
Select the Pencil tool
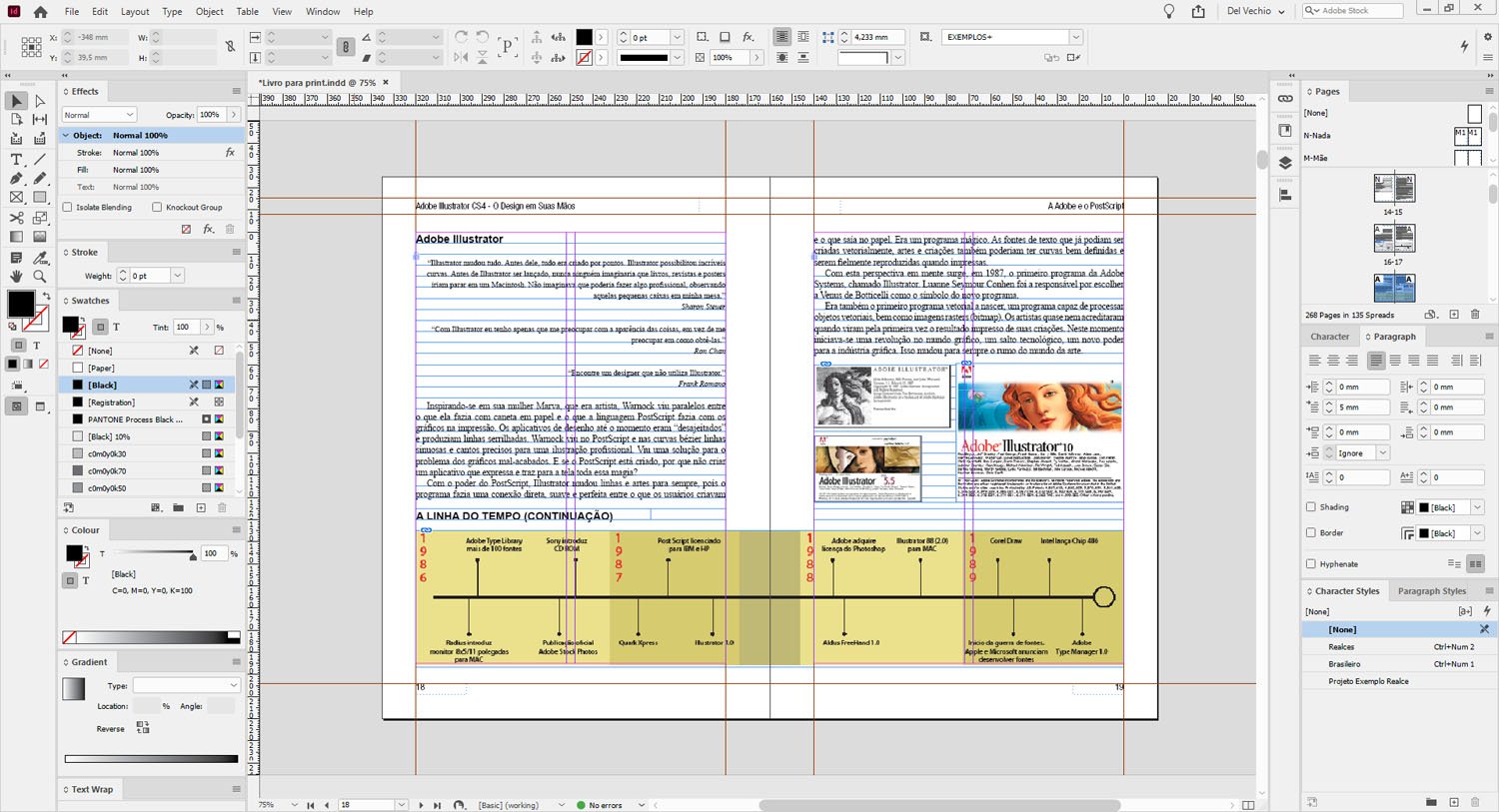coord(40,178)
